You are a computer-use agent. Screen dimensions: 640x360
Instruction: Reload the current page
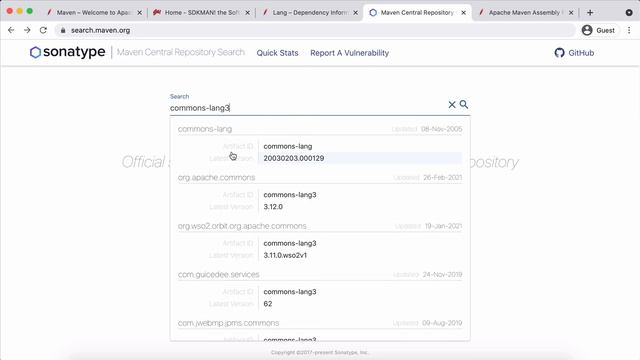pos(43,30)
